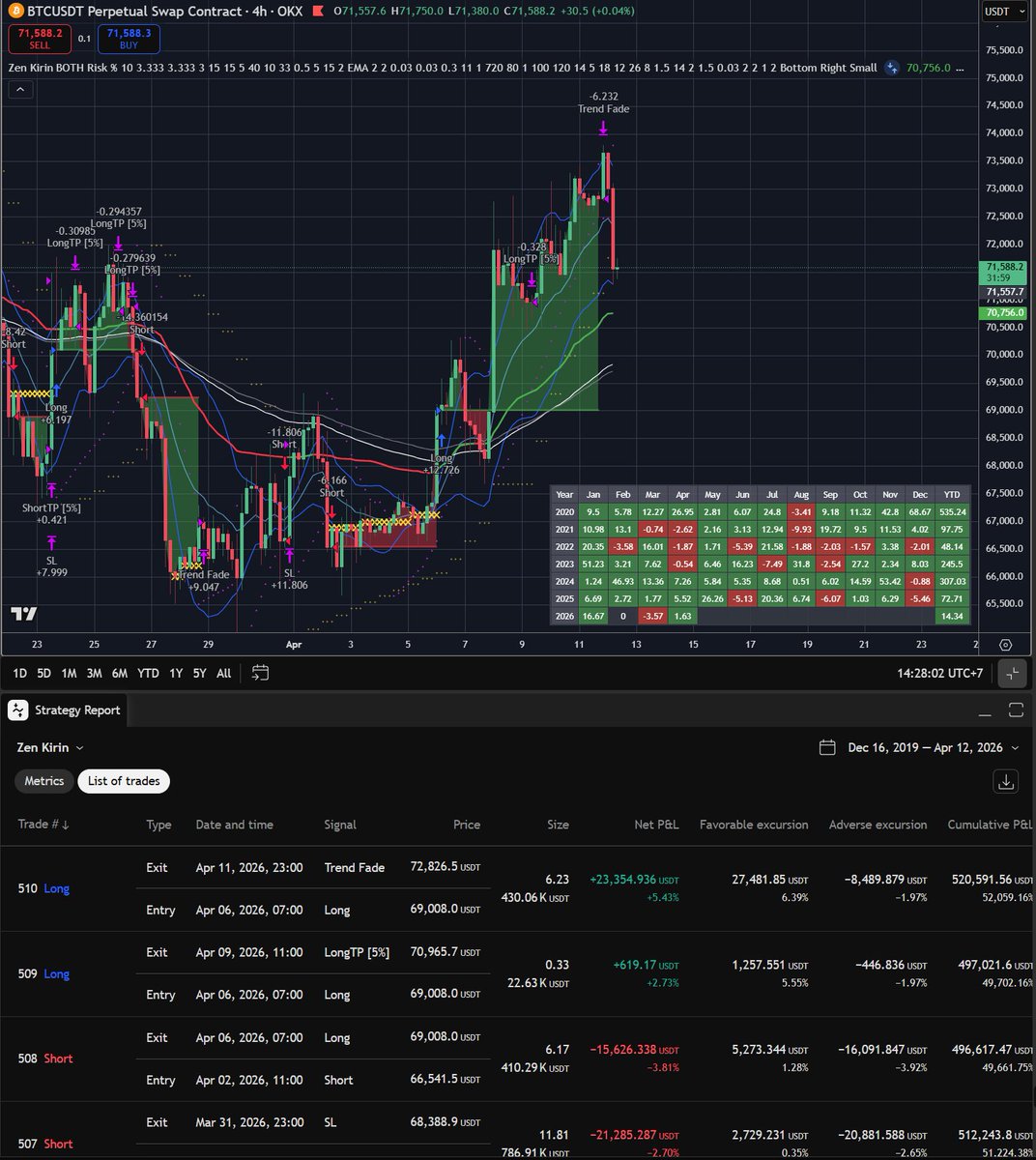Viewport: 1036px width, 1160px height.
Task: Click the blue BUY 71,588.3 button
Action: point(129,39)
